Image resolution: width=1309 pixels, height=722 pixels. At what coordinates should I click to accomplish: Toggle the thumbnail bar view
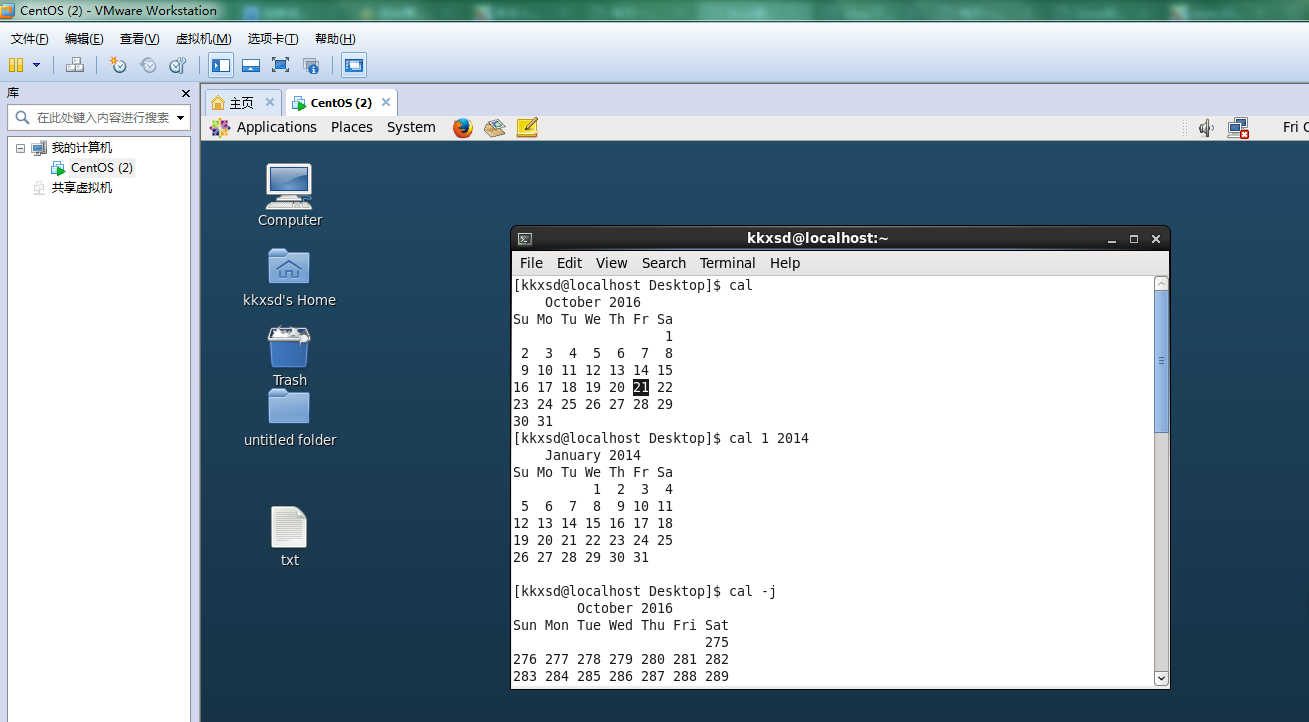click(x=251, y=65)
